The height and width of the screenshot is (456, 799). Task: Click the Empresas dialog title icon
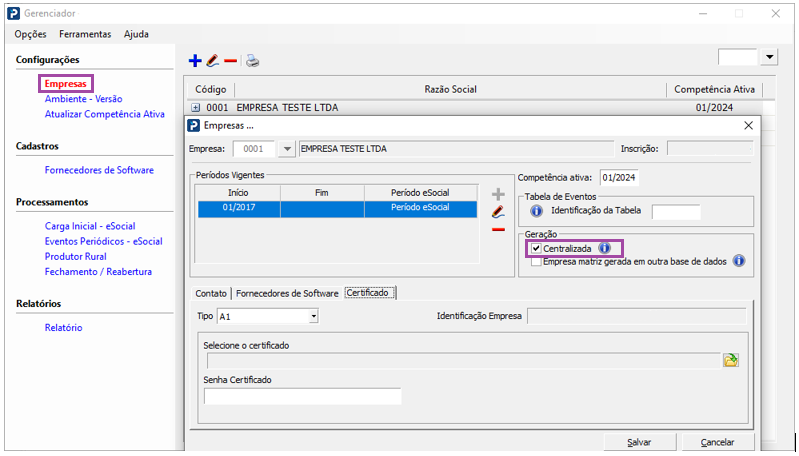coord(194,125)
